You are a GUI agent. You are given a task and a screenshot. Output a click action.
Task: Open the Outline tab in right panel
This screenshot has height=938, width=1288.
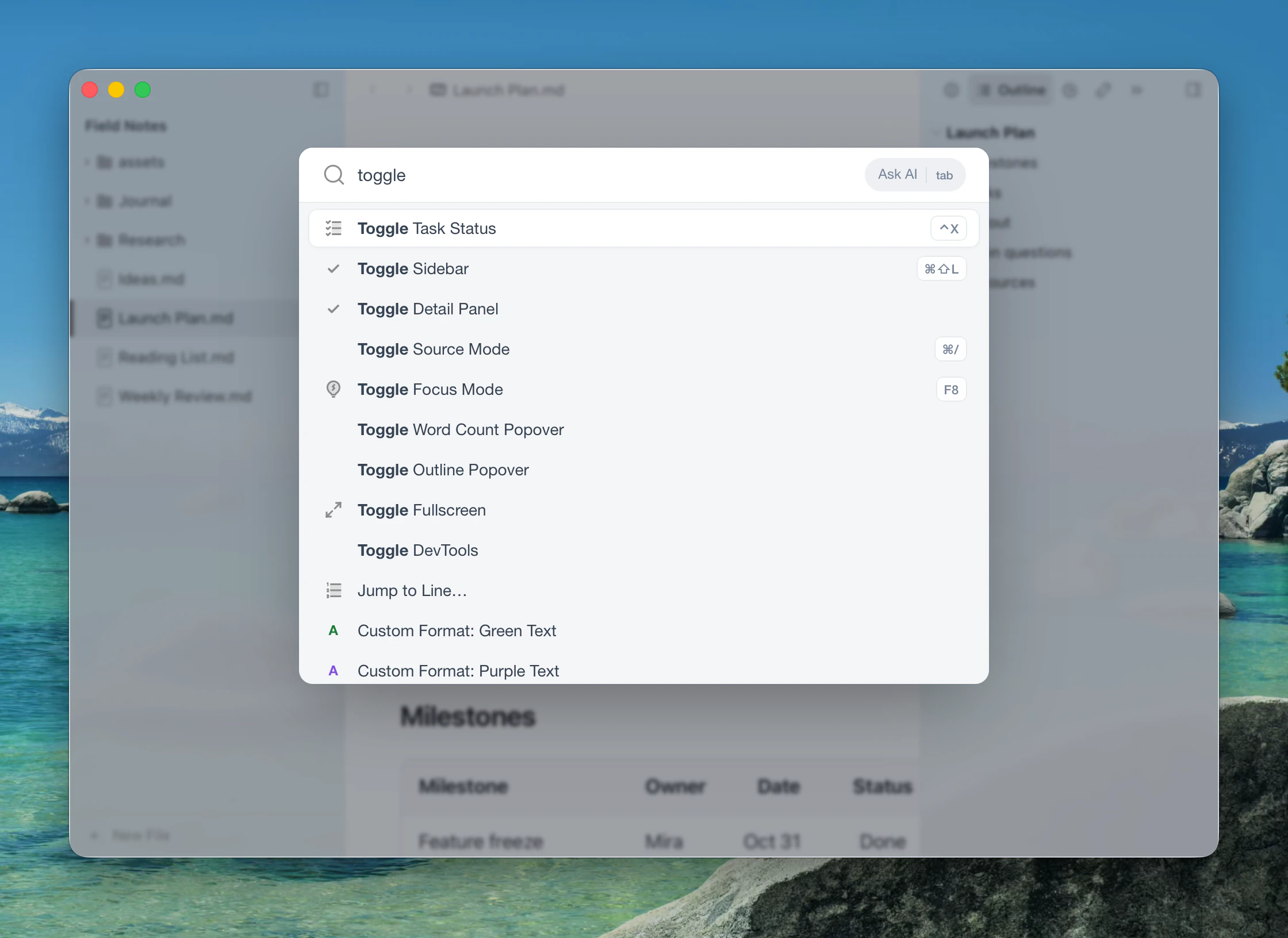coord(1012,90)
